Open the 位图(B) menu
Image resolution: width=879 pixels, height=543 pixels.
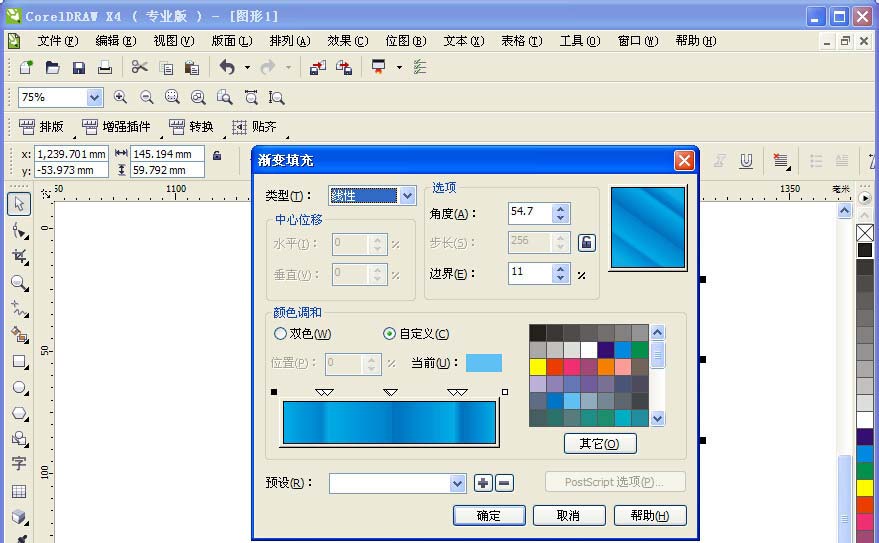[x=406, y=41]
